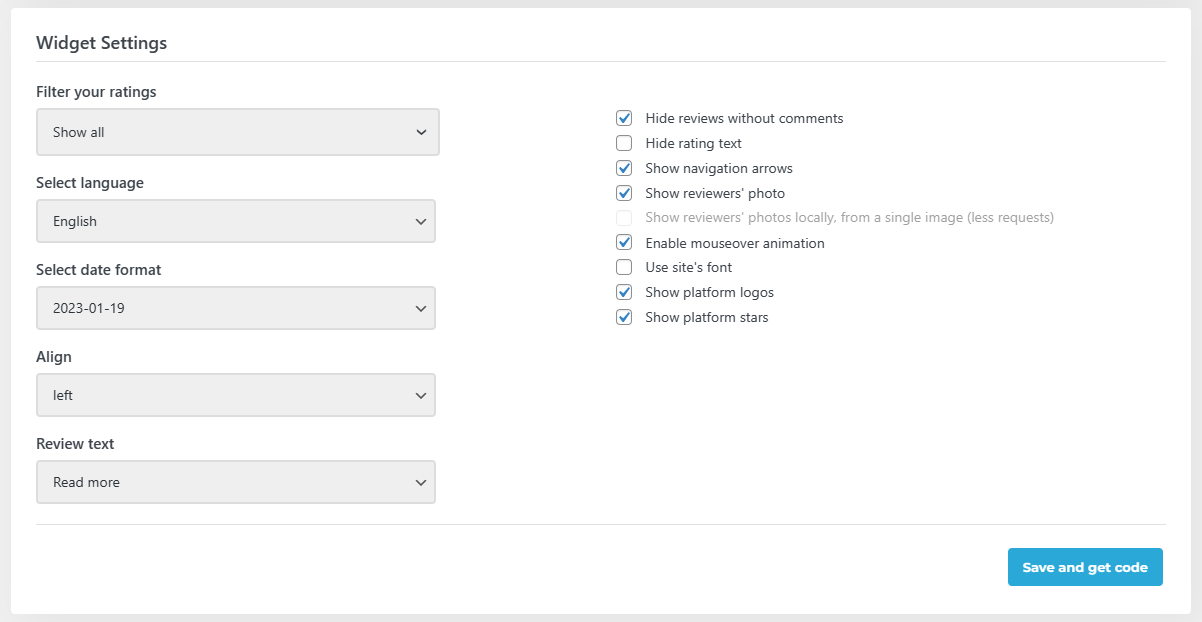Click the chevron on the ratings filter dropdown
The image size is (1202, 622).
click(x=423, y=131)
